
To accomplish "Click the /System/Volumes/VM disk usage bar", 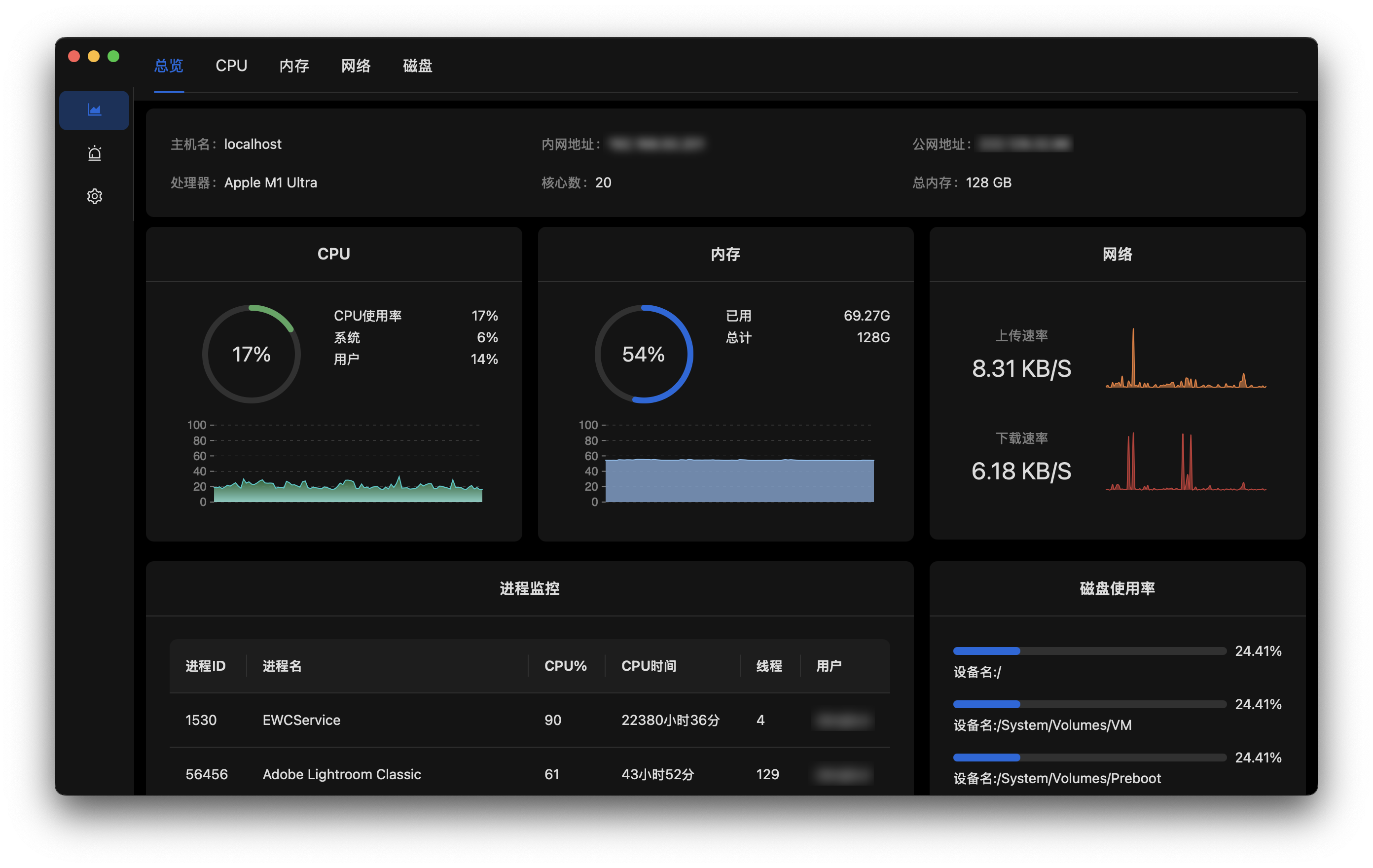I will [x=1088, y=704].
